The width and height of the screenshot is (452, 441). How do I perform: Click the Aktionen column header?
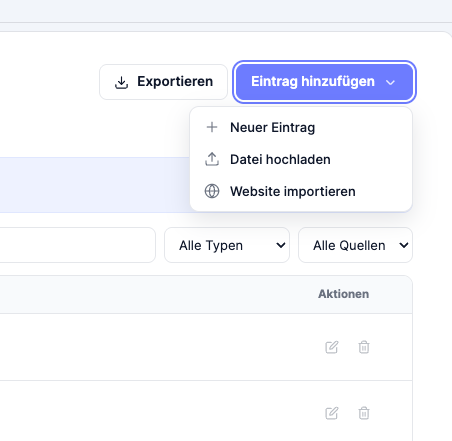343,294
